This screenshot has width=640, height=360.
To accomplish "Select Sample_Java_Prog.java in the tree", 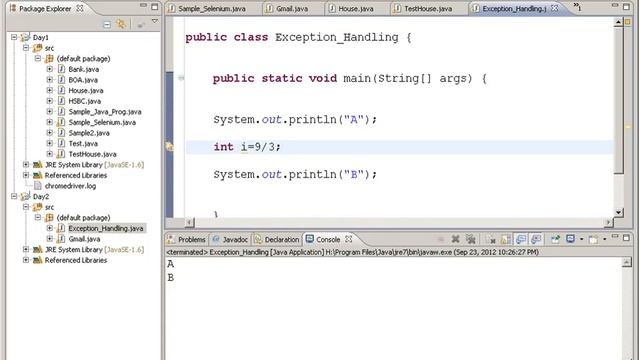I will tap(105, 112).
